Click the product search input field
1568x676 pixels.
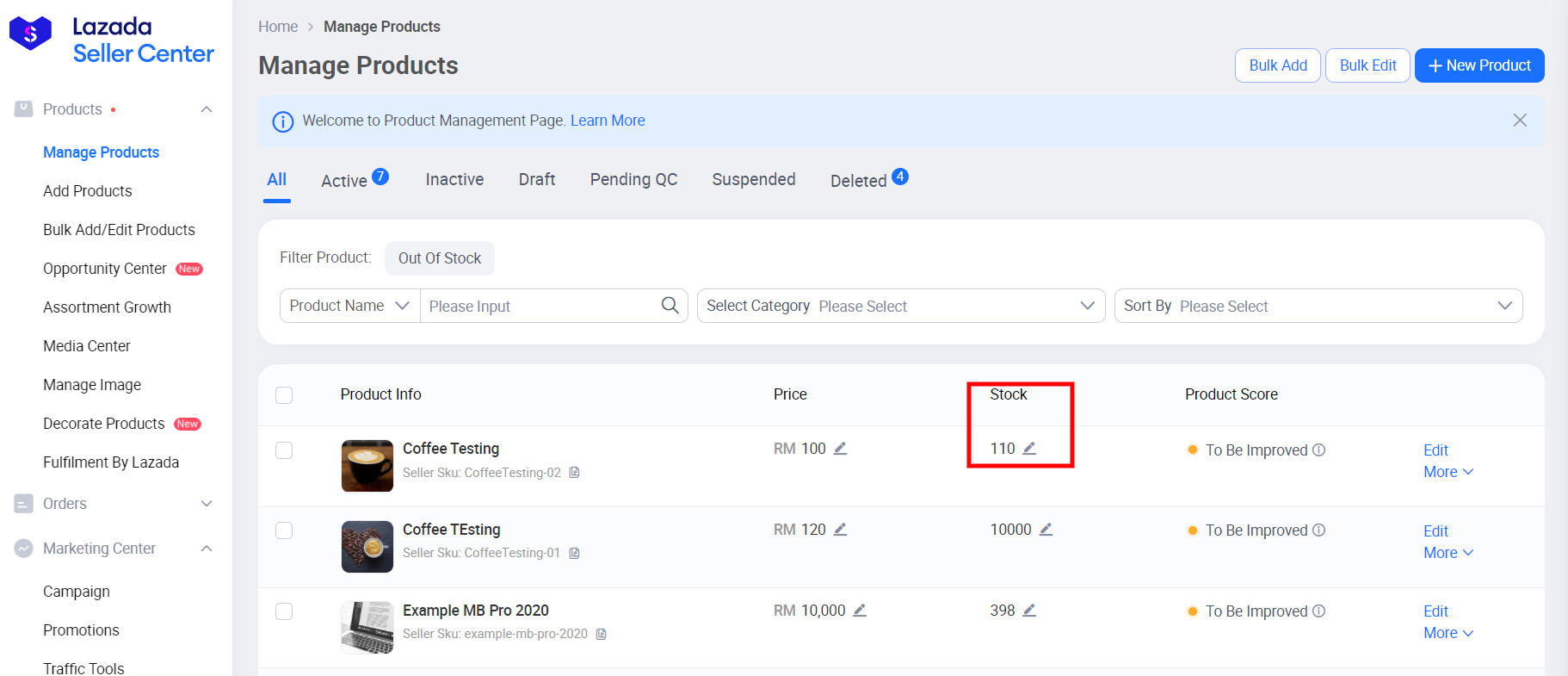click(x=540, y=306)
